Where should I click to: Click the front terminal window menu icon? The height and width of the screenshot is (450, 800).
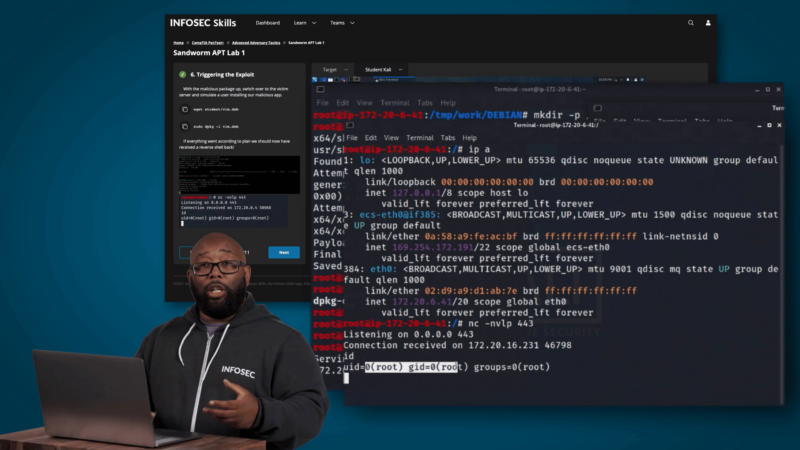coord(348,125)
